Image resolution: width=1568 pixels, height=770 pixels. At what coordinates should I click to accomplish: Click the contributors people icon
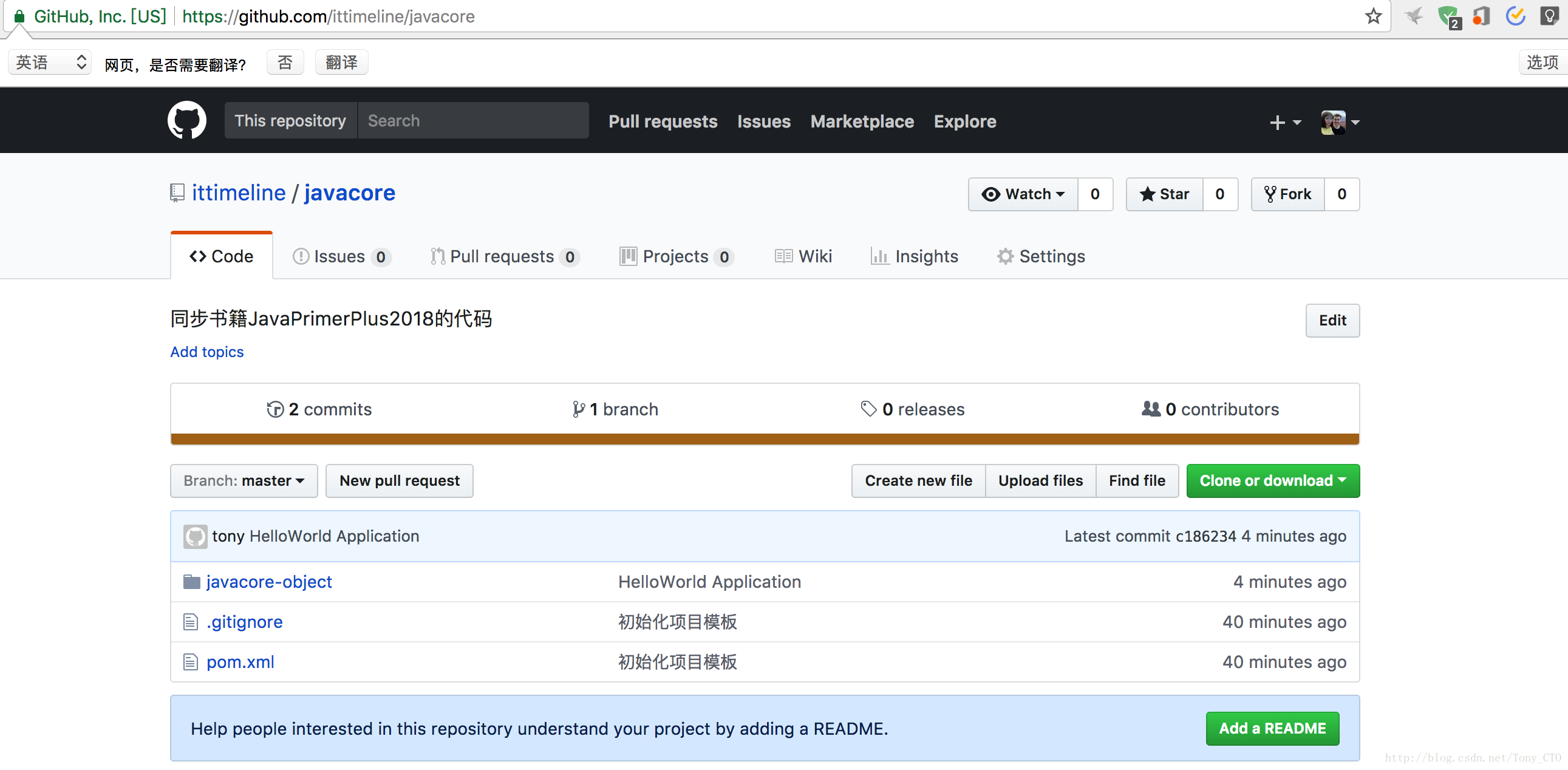pos(1150,409)
